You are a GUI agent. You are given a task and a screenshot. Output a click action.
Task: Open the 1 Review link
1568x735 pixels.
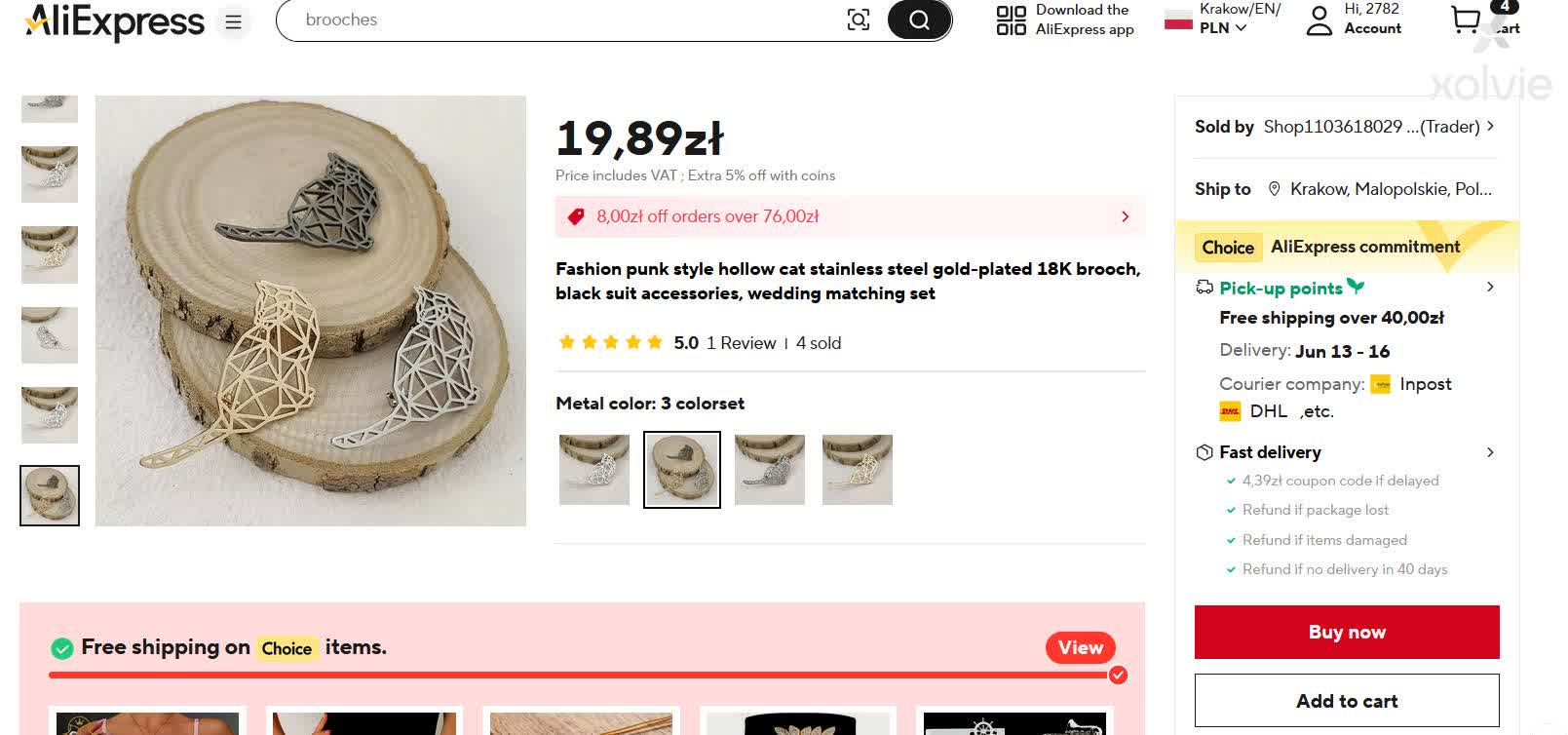click(741, 343)
